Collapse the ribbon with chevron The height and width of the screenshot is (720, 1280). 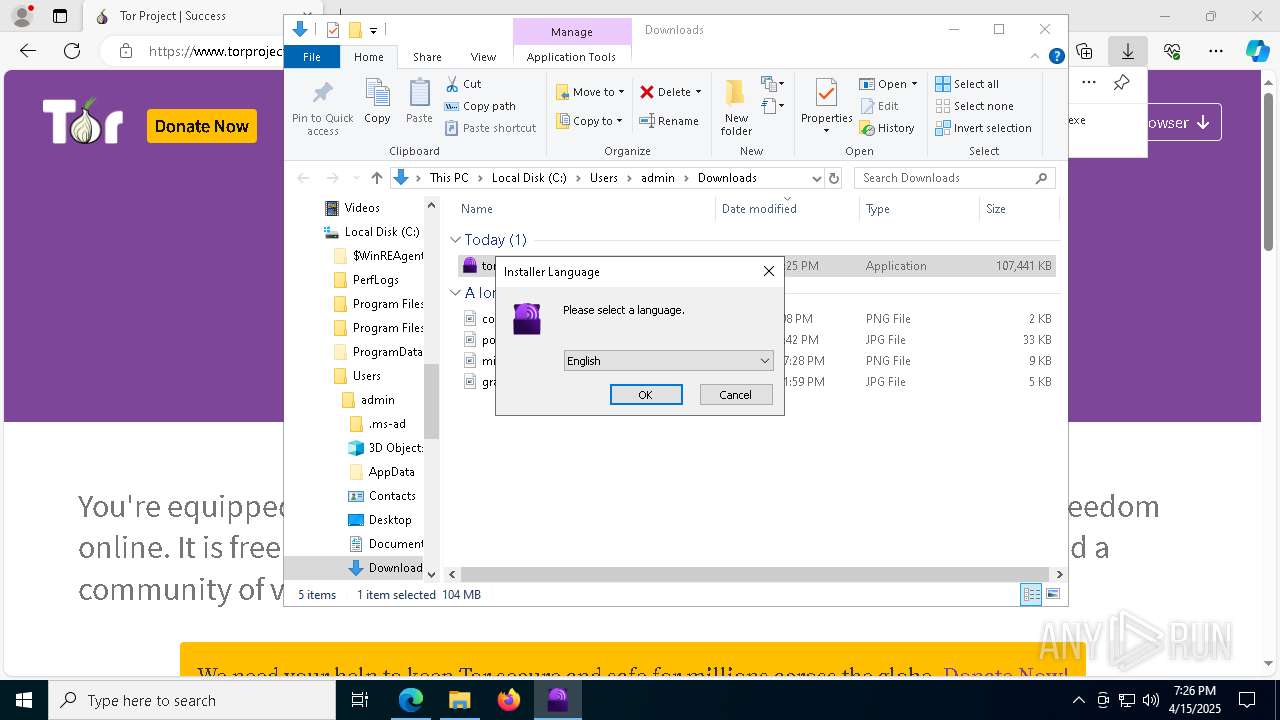pyautogui.click(x=1035, y=57)
